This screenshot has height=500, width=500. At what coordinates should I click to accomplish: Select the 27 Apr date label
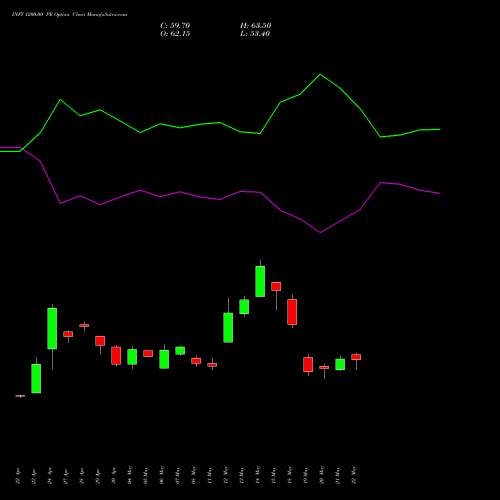click(66, 477)
